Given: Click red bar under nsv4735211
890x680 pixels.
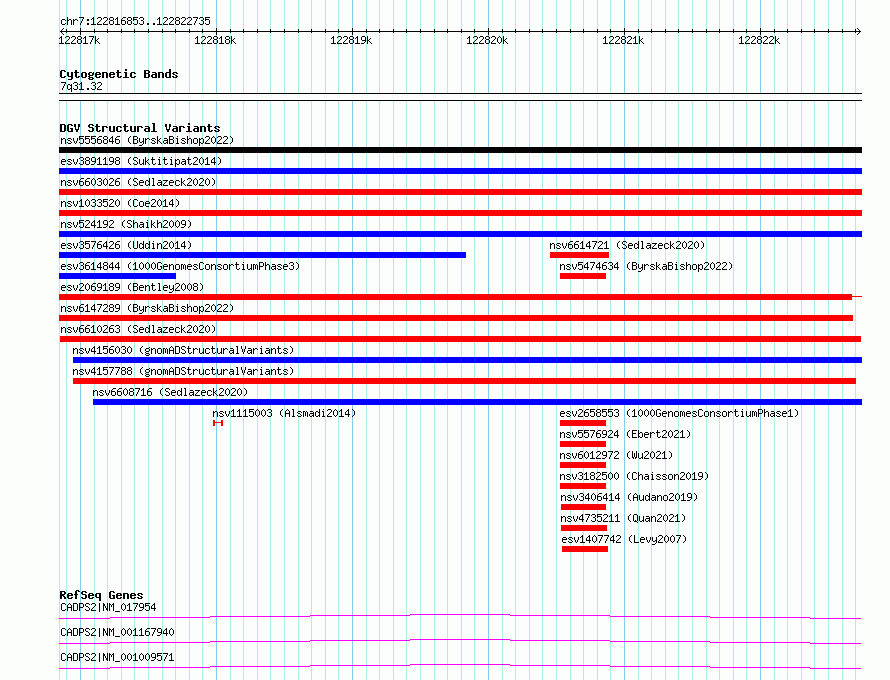Looking at the screenshot, I should coord(584,528).
